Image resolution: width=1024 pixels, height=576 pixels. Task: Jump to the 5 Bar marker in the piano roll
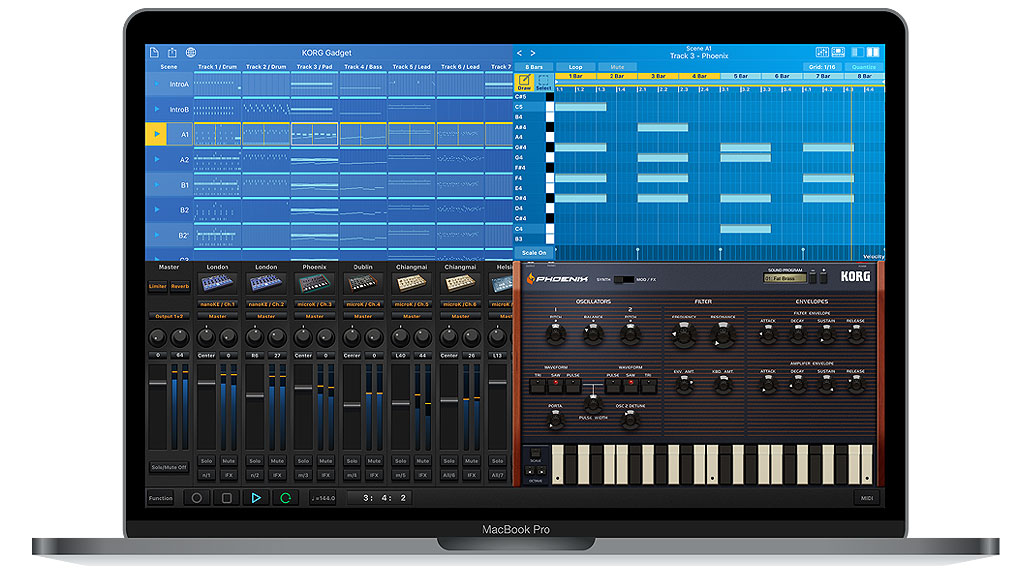pos(741,76)
